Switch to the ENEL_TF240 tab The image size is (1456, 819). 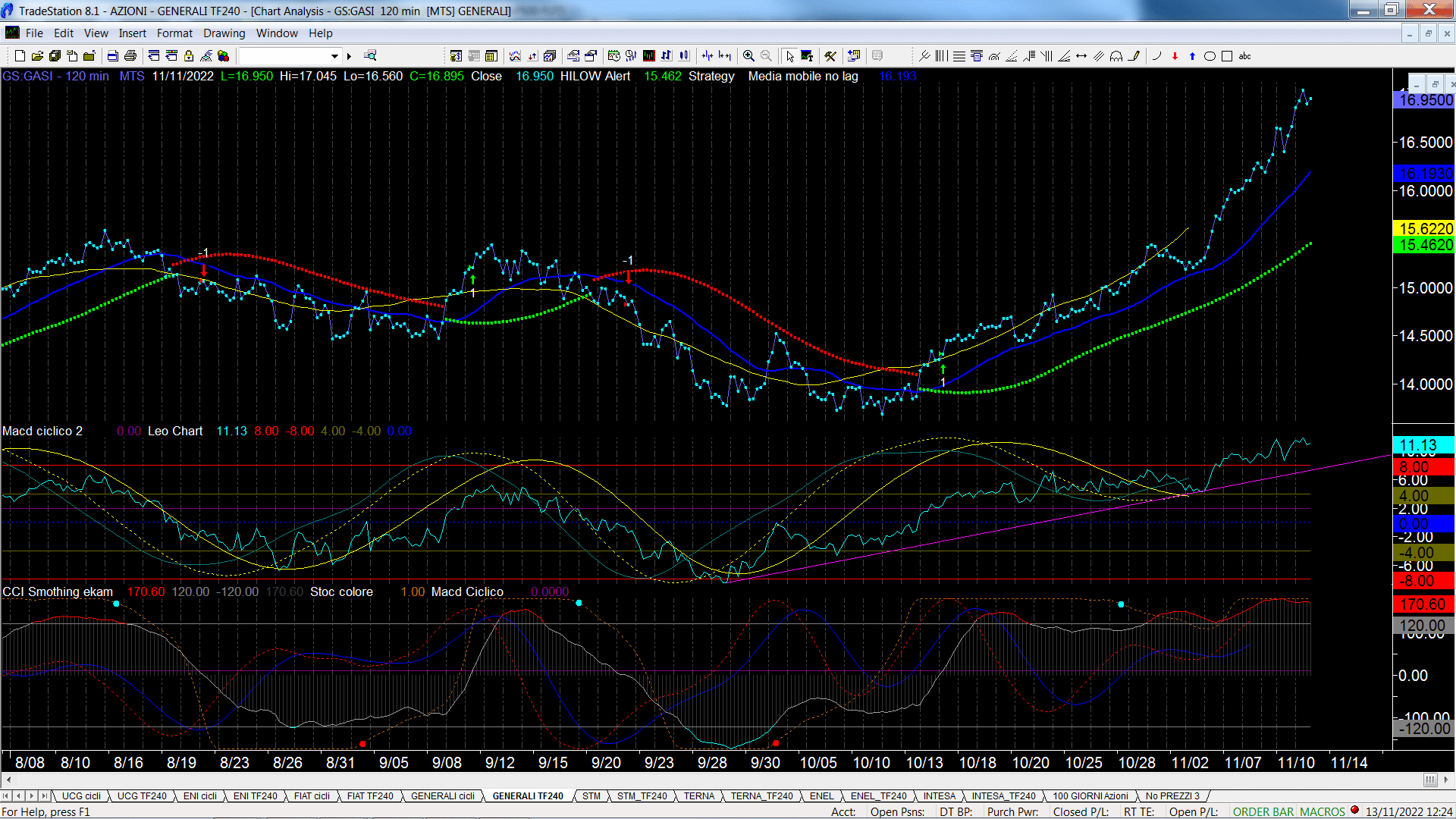(878, 795)
